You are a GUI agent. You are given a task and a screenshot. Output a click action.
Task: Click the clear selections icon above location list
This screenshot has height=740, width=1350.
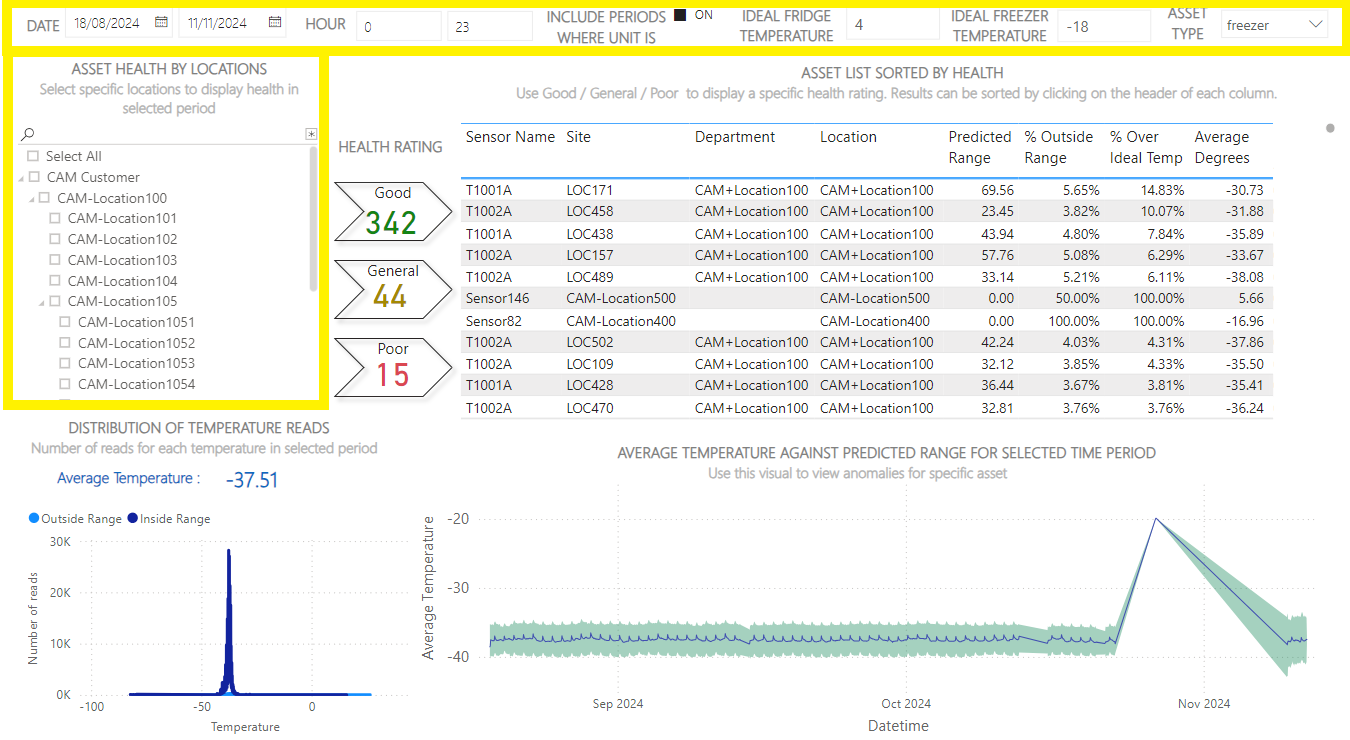311,134
